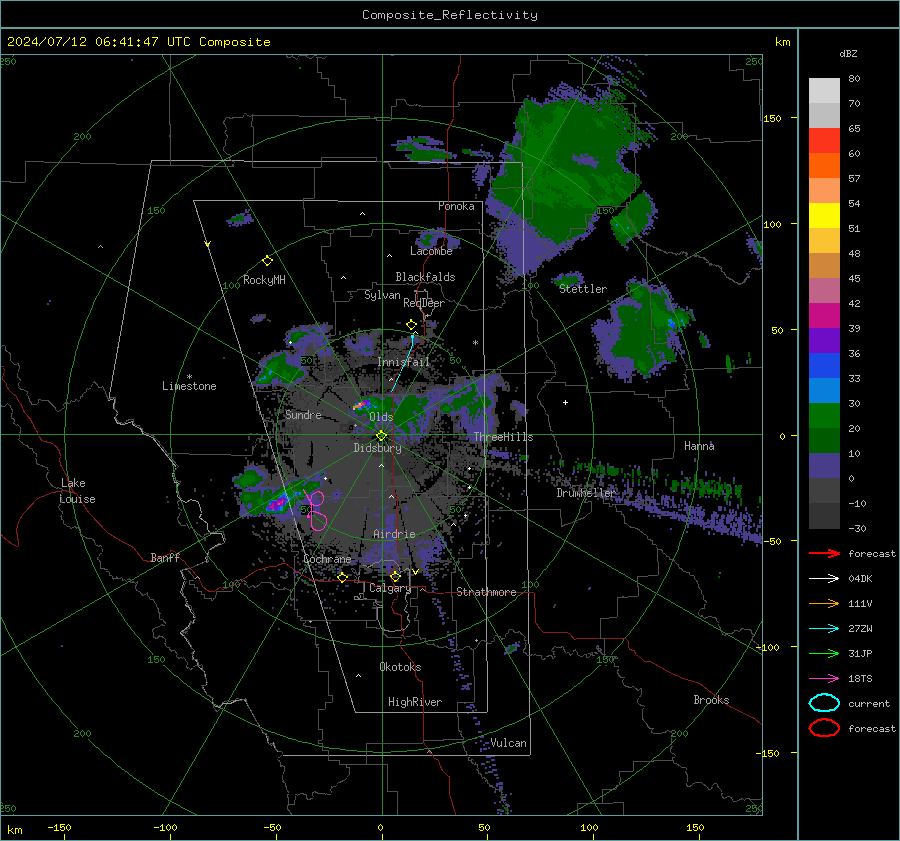Image resolution: width=900 pixels, height=841 pixels.
Task: Click yellow diamond marker near RockyMH
Action: click(267, 261)
